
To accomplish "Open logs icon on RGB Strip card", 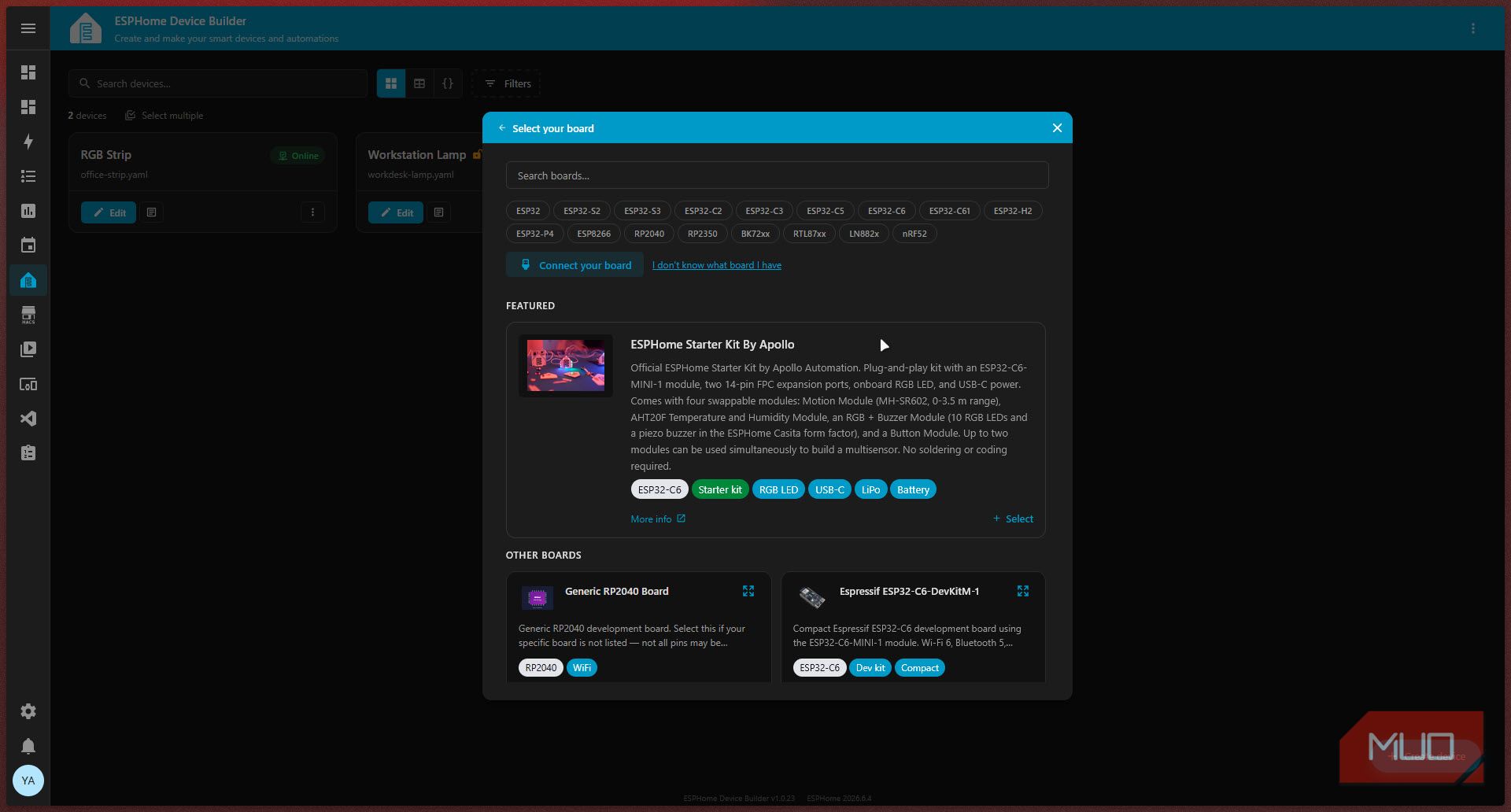I will pos(152,212).
